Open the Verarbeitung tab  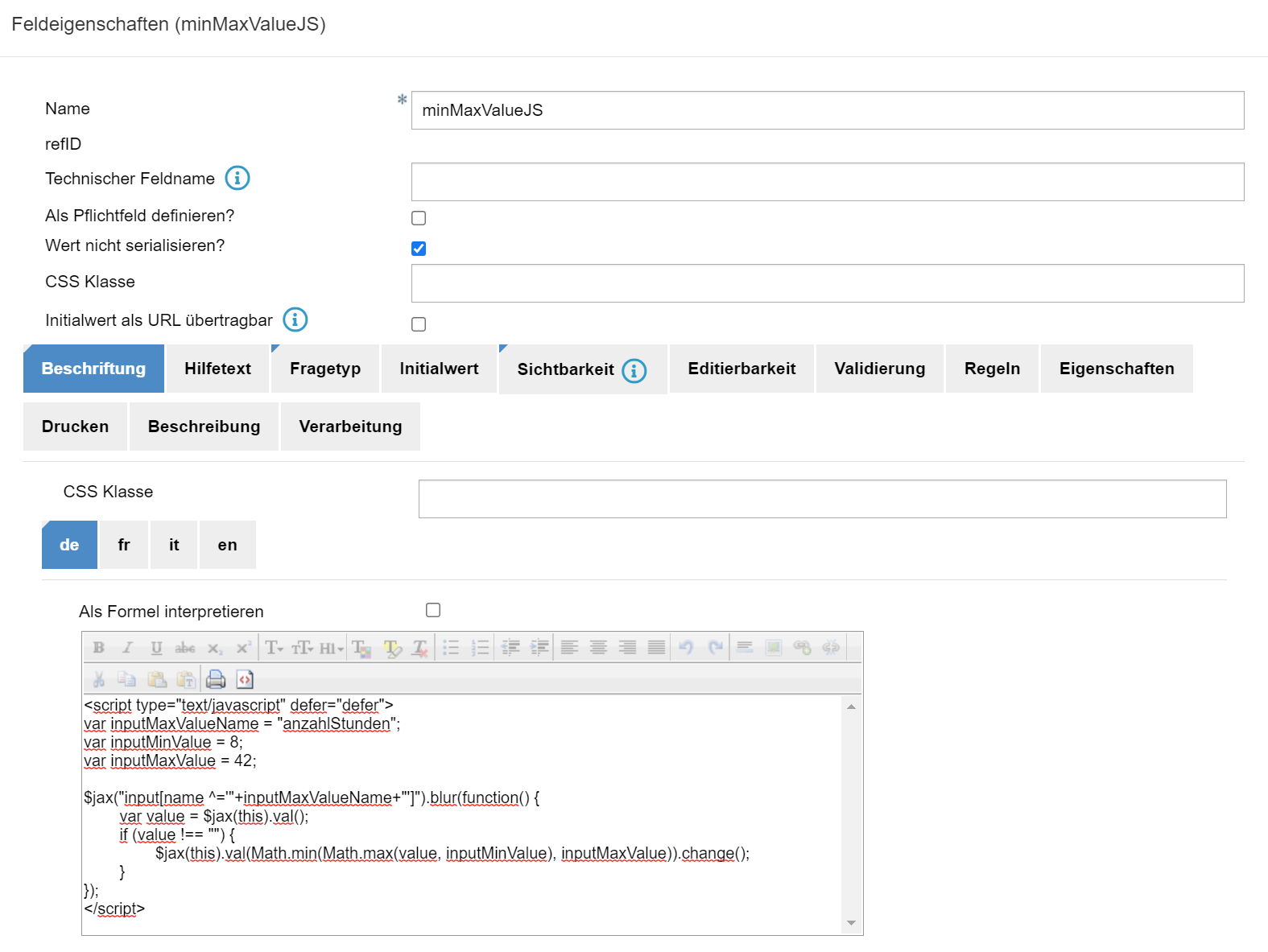click(350, 427)
